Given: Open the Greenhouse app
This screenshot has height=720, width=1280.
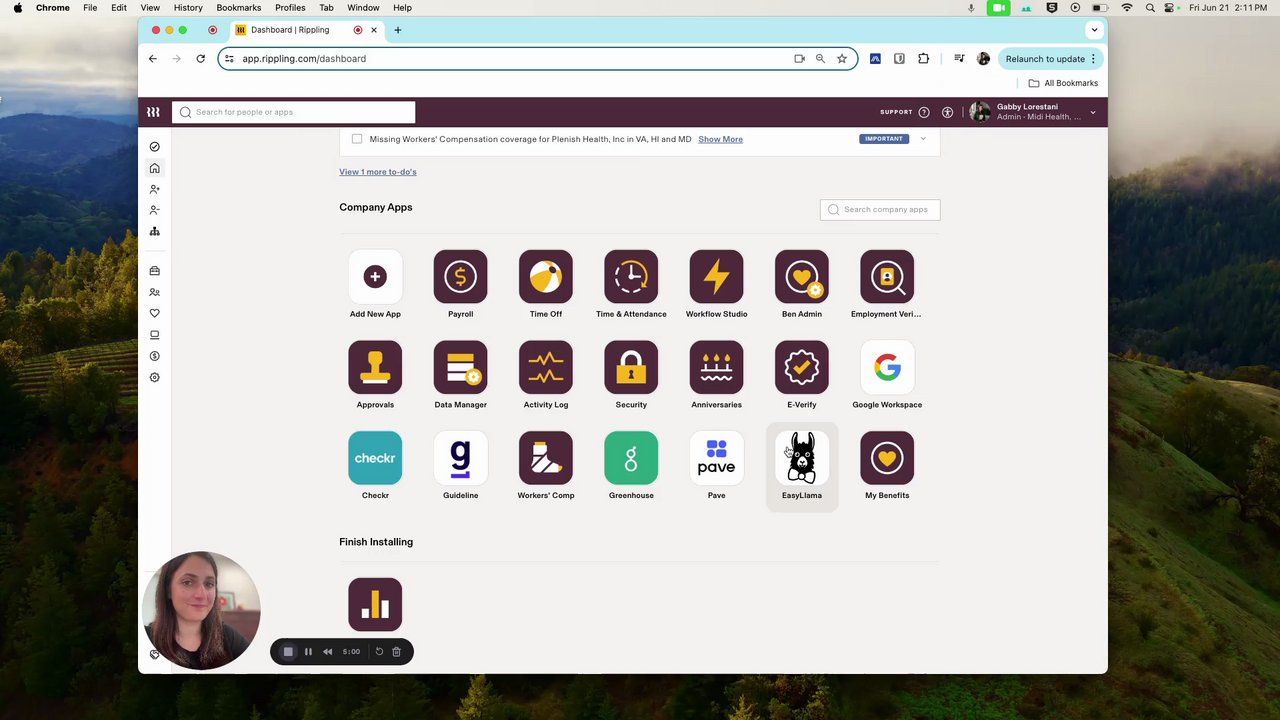Looking at the screenshot, I should click(631, 458).
